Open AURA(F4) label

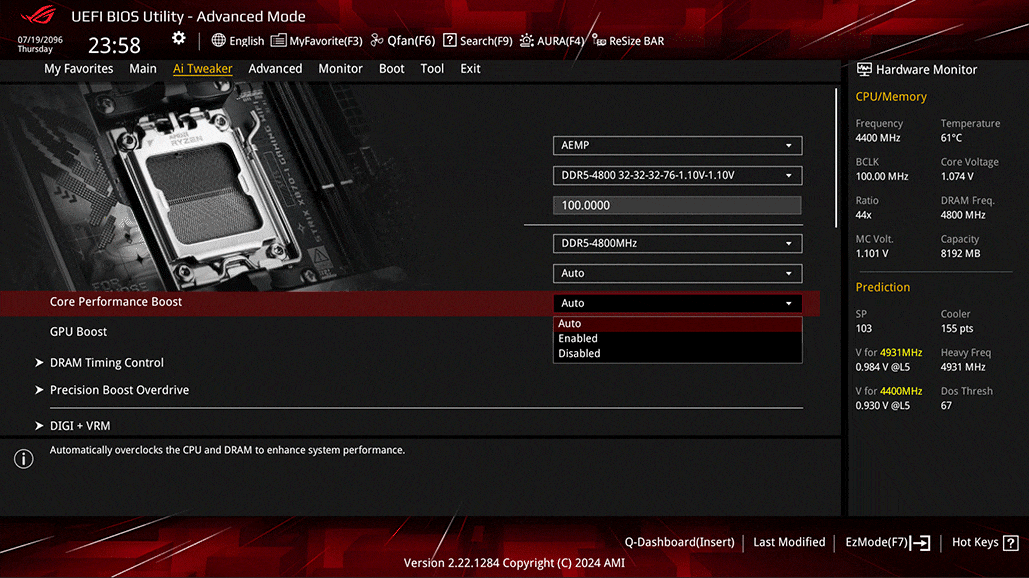[x=560, y=41]
